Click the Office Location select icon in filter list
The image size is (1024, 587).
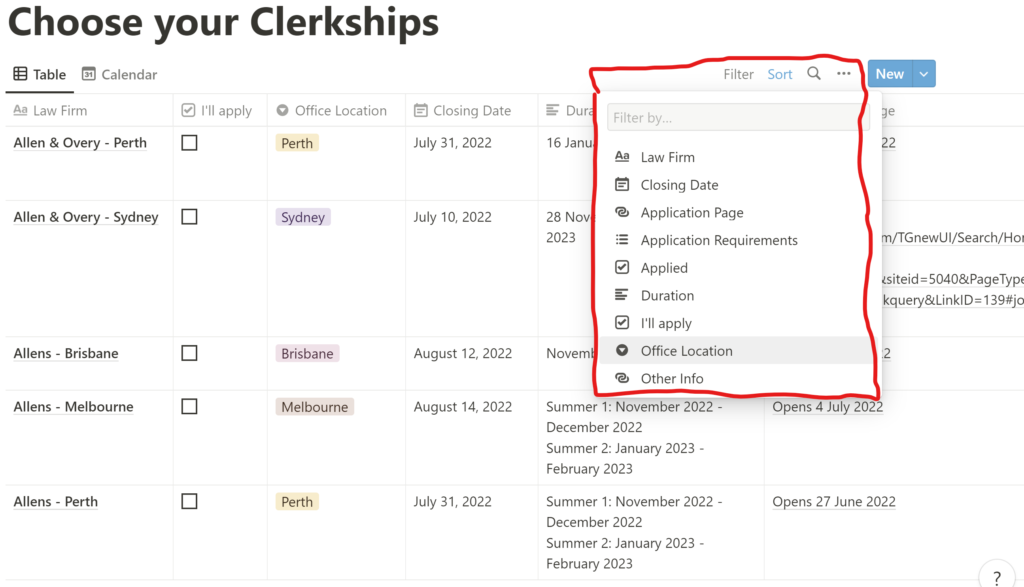(x=622, y=351)
